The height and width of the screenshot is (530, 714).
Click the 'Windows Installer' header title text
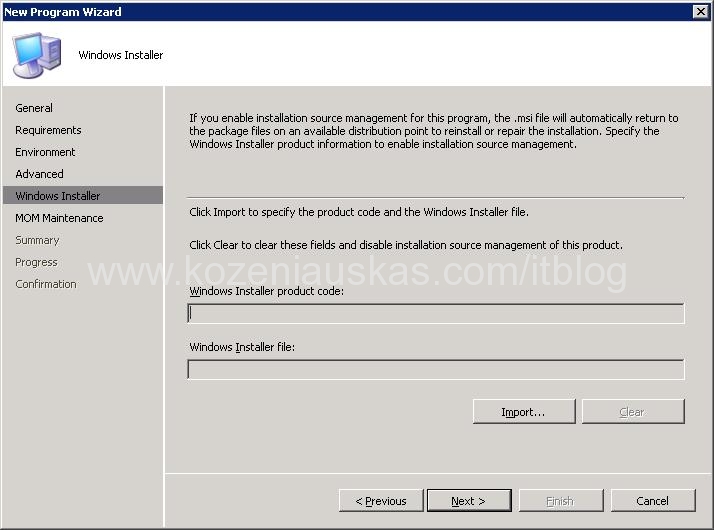click(121, 55)
